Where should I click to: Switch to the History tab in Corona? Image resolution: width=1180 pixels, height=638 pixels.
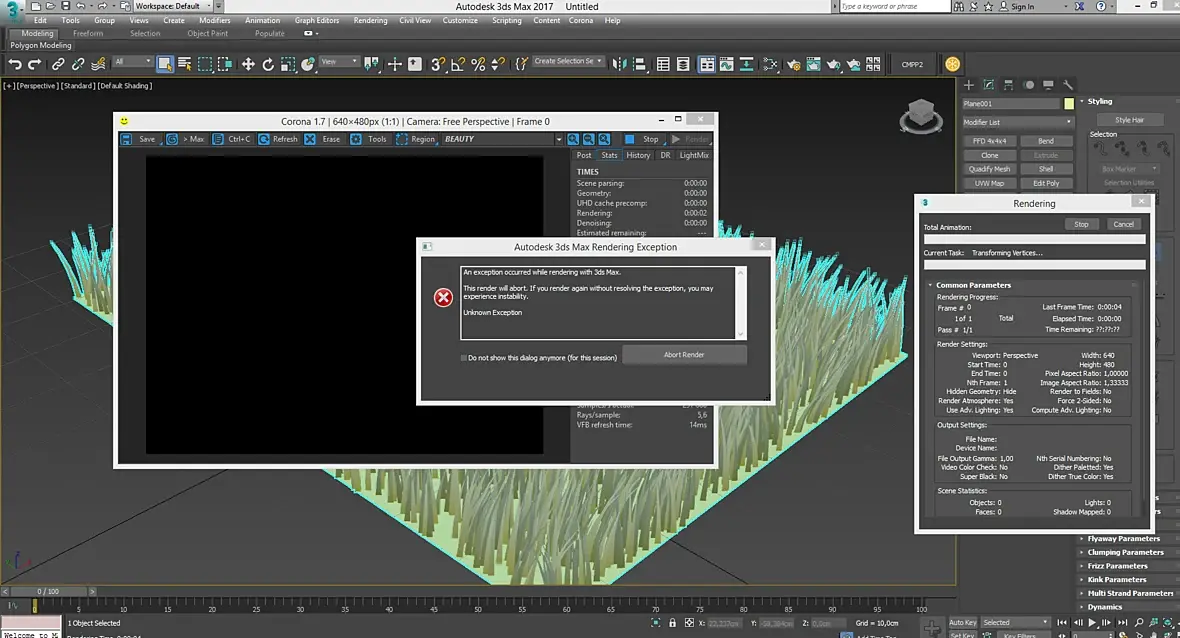tap(638, 155)
